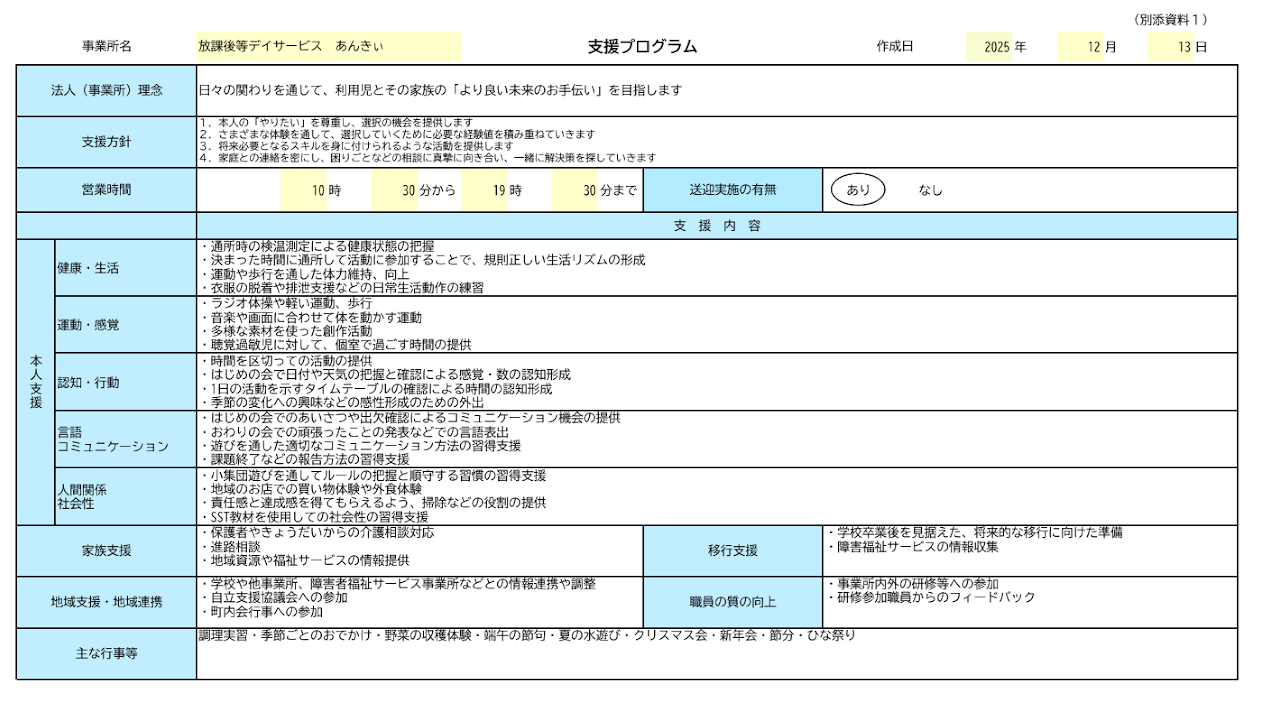The image size is (1280, 703).
Task: Select the 営業時間 header cell
Action: [106, 190]
